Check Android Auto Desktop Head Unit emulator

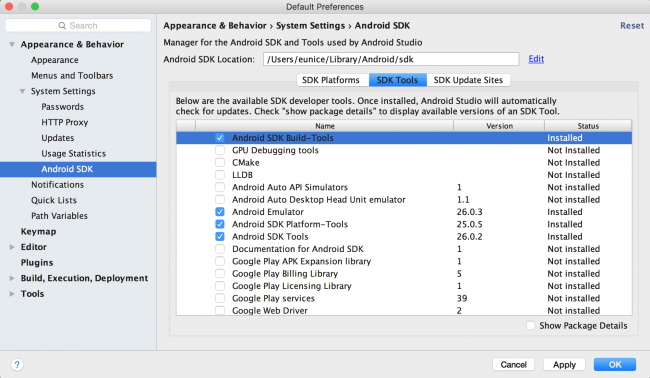point(220,200)
